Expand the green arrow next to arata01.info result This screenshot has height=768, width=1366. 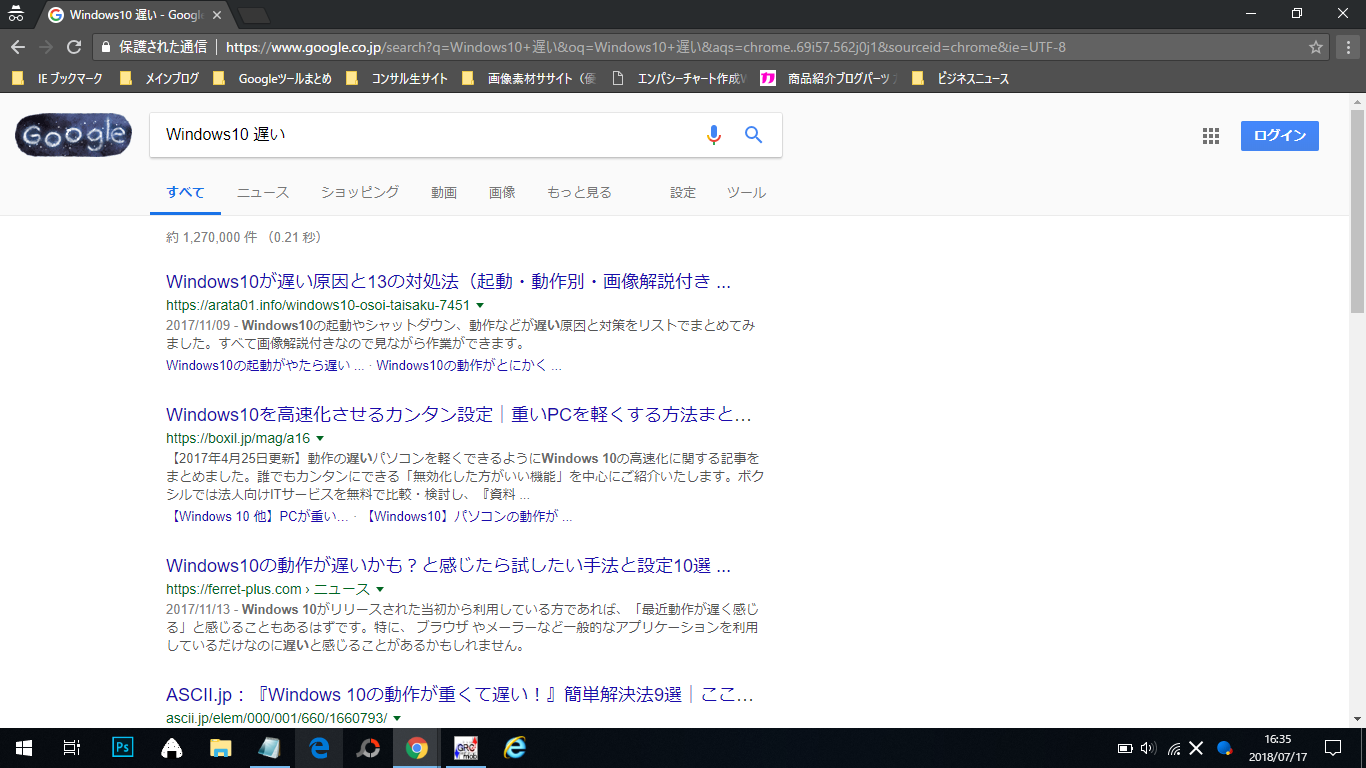[478, 306]
